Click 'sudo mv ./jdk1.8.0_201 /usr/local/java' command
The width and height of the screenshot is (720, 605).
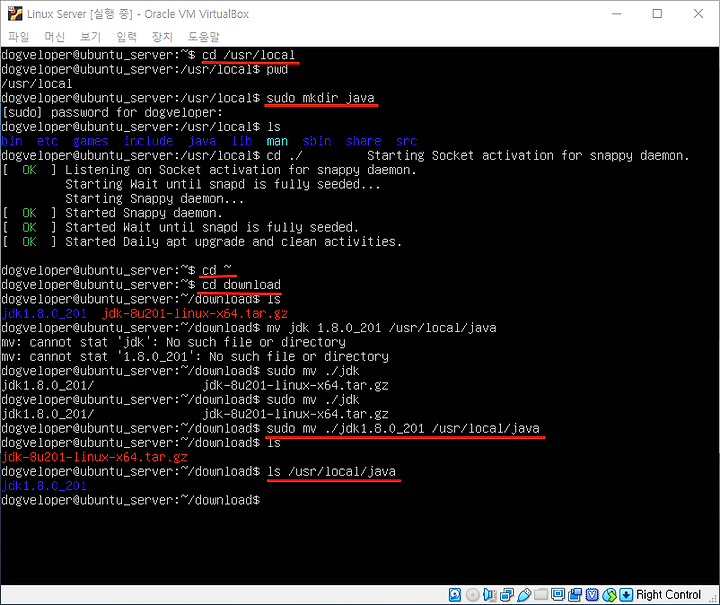tap(403, 428)
